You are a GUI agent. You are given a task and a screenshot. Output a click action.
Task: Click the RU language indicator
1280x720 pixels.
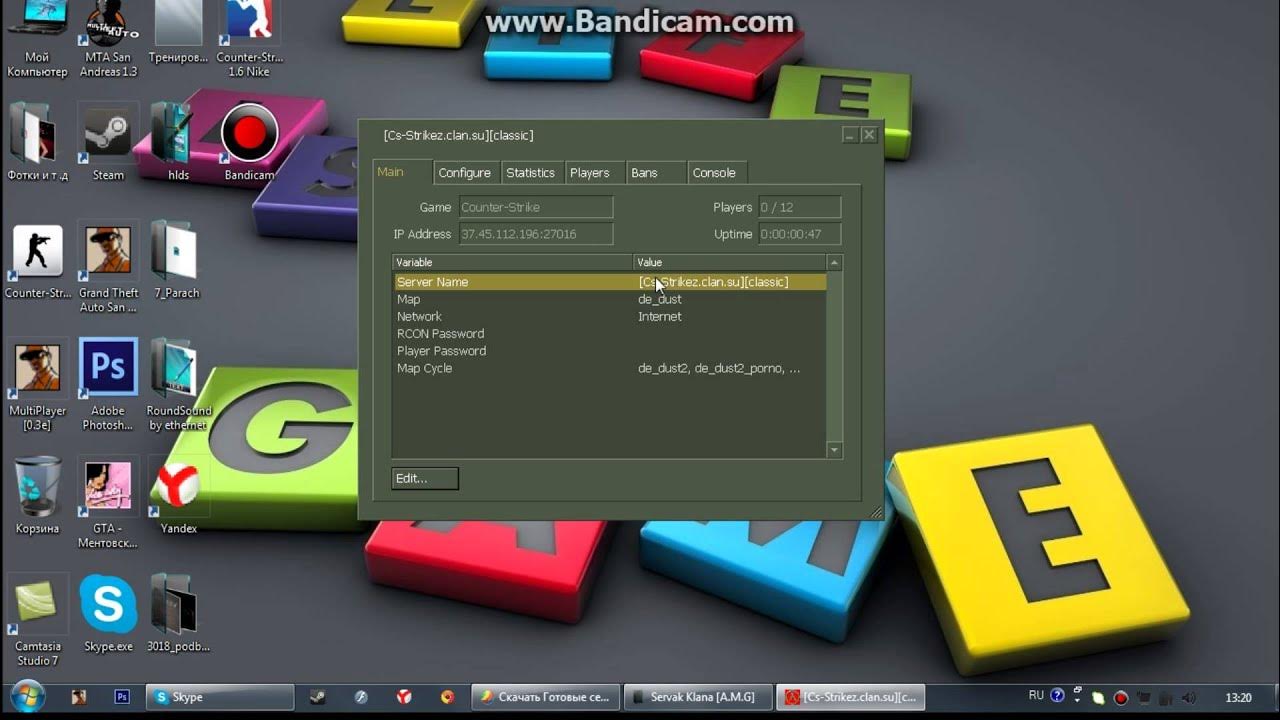[x=1036, y=695]
